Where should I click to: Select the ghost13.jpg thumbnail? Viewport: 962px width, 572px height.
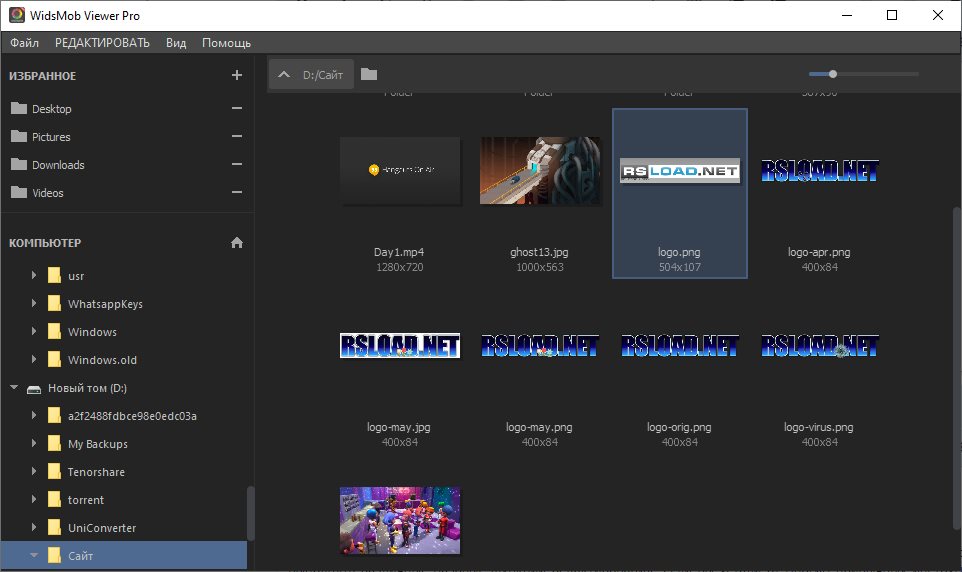click(540, 171)
